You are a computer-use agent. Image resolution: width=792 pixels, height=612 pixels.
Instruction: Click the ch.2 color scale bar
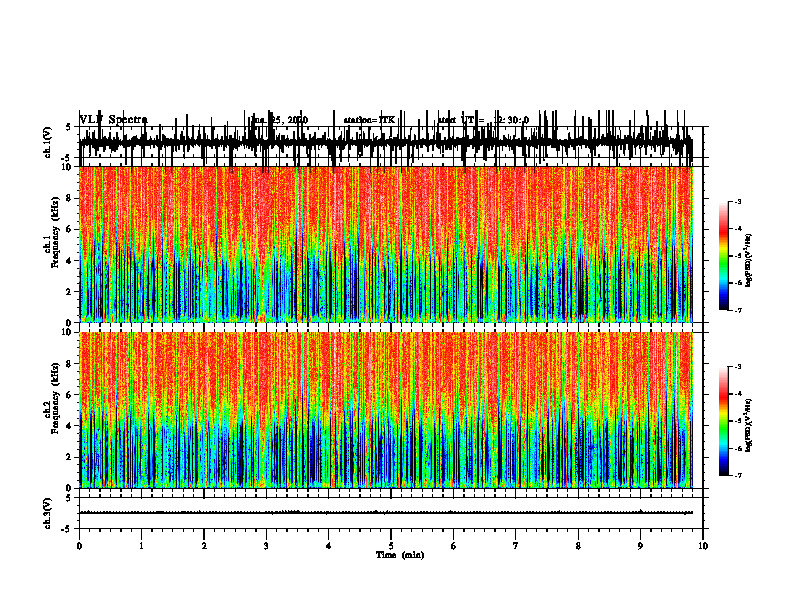[x=724, y=421]
